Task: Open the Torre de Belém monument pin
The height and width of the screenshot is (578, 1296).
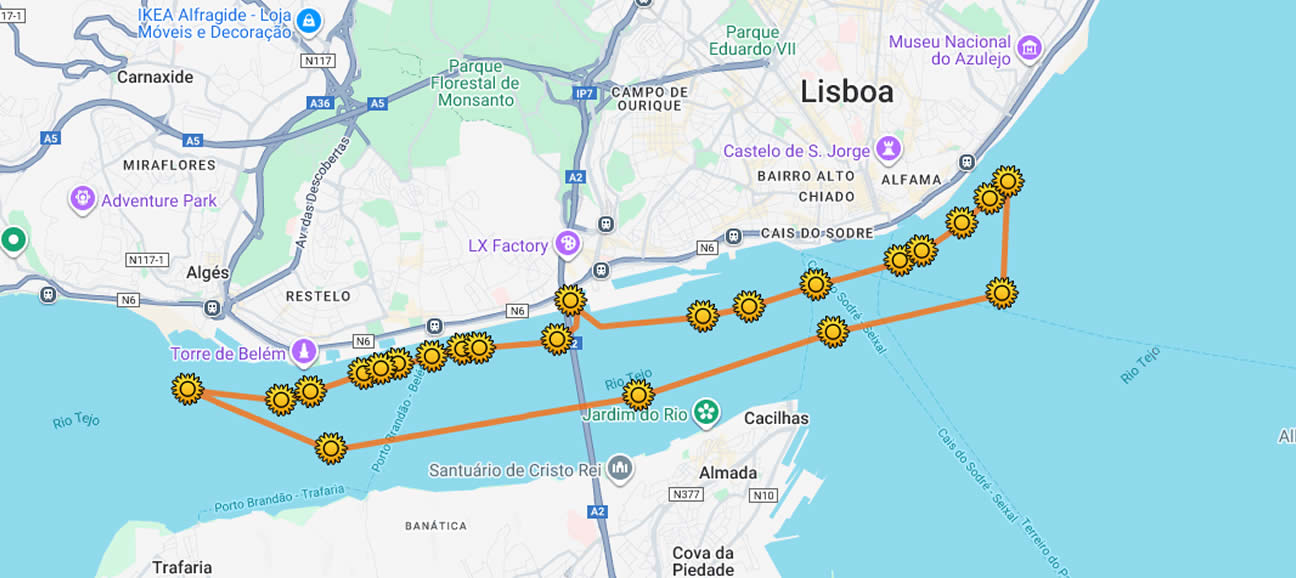Action: point(303,352)
